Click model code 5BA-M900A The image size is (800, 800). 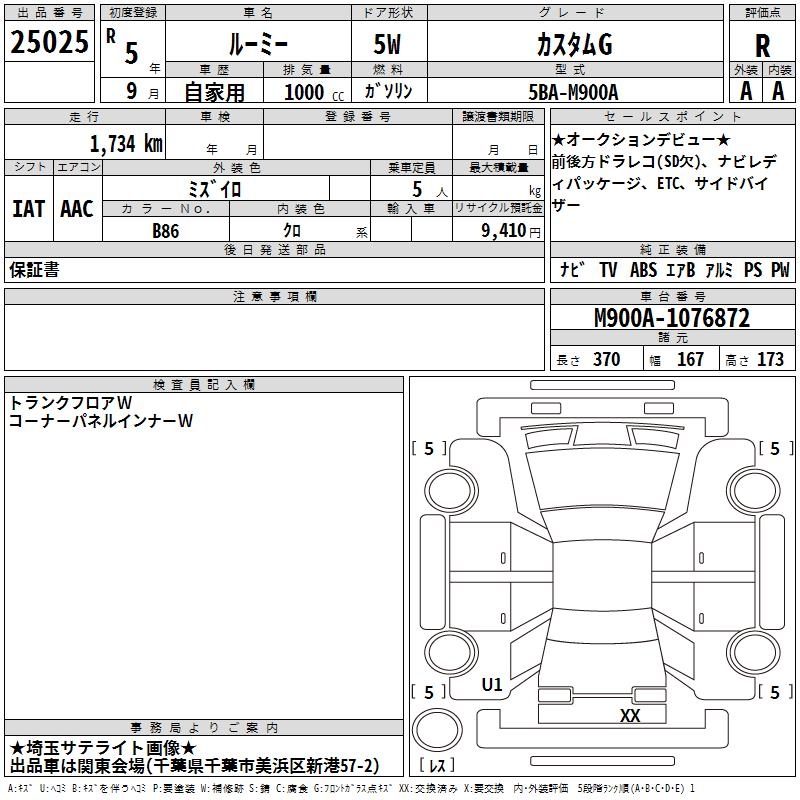click(573, 92)
